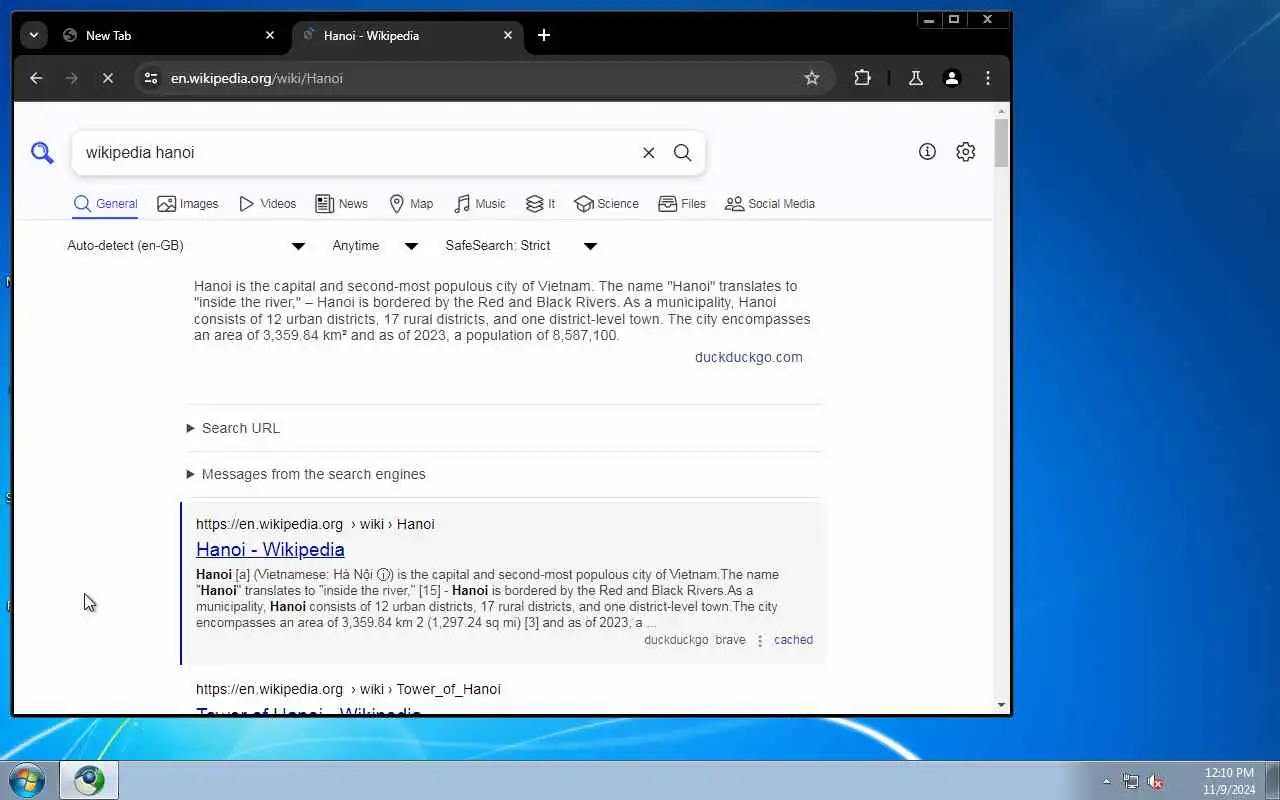This screenshot has height=800, width=1280.
Task: Click the Show desktop button
Action: 1273,780
